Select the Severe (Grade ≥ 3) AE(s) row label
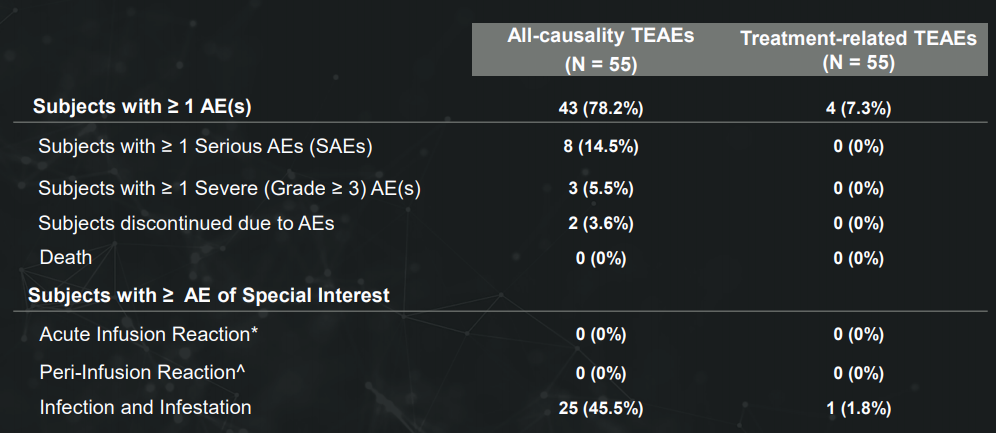Screen dimensions: 996x433 pos(229,187)
